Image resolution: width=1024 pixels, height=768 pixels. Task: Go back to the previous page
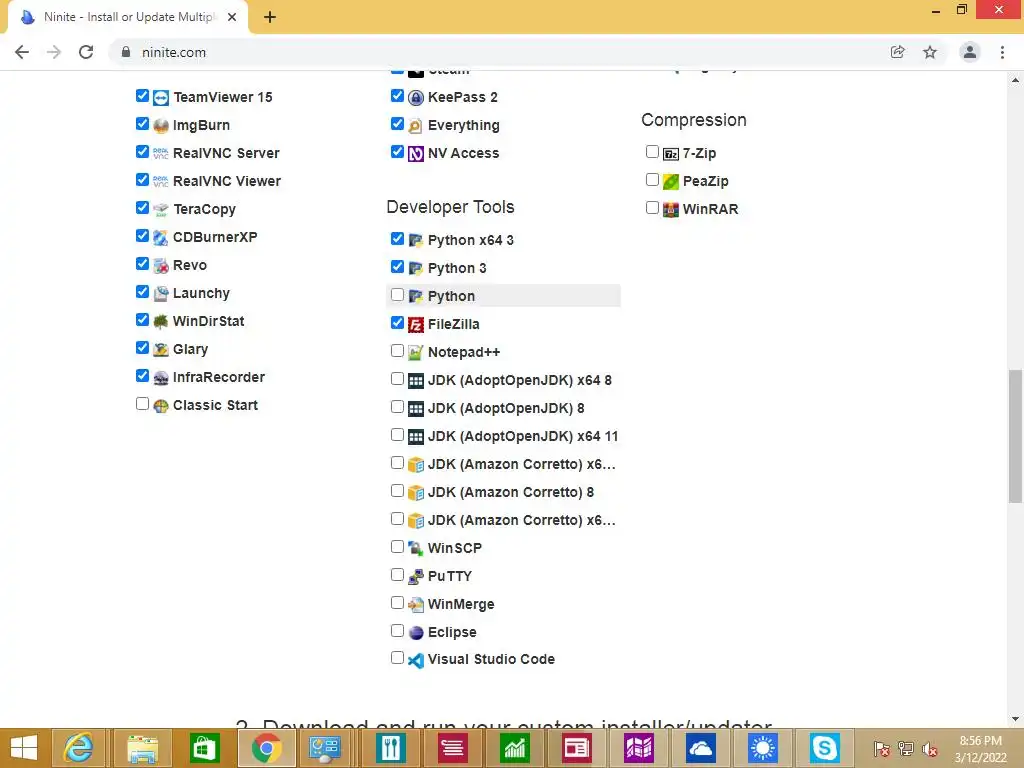[22, 52]
